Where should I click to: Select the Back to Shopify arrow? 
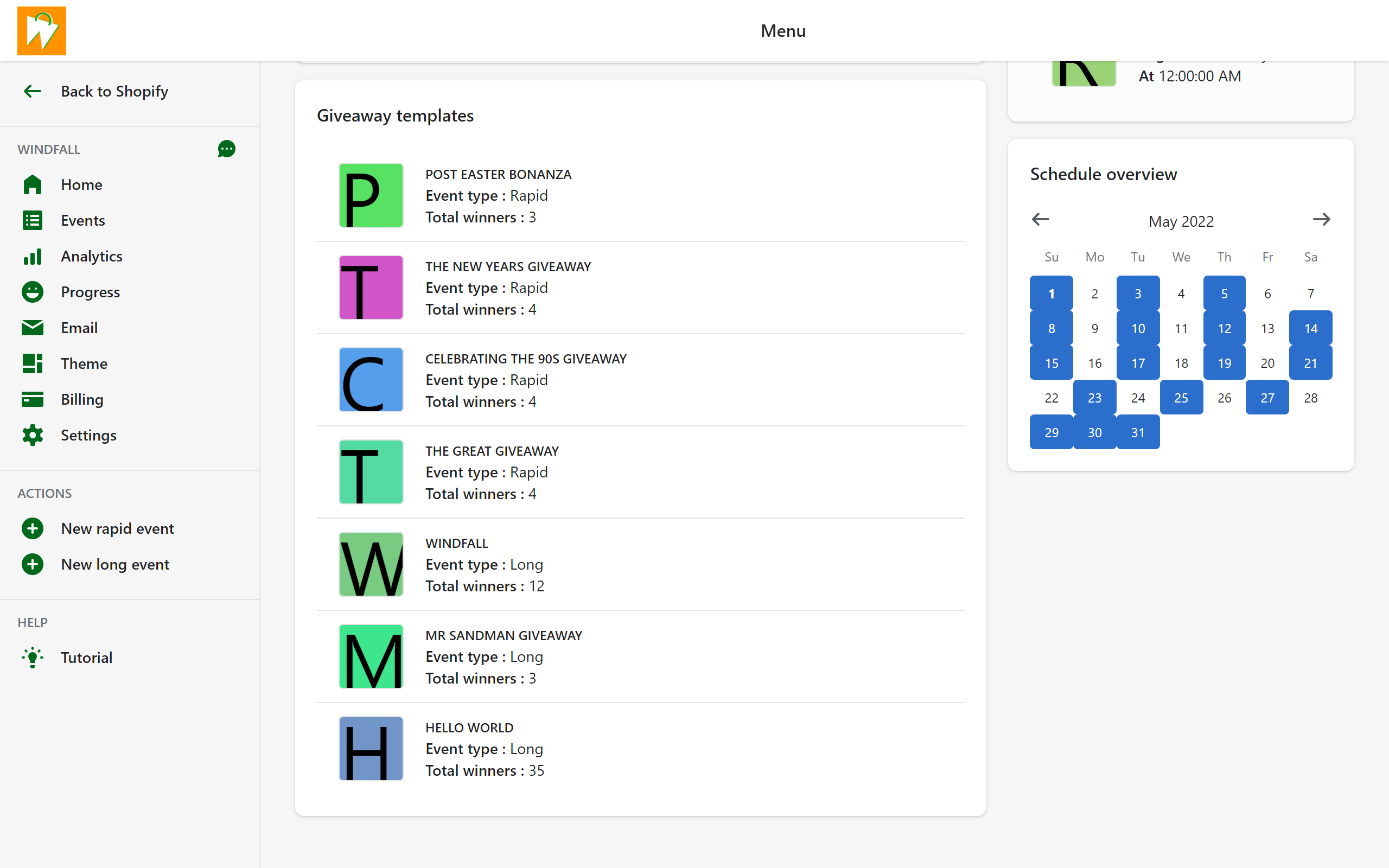[30, 91]
